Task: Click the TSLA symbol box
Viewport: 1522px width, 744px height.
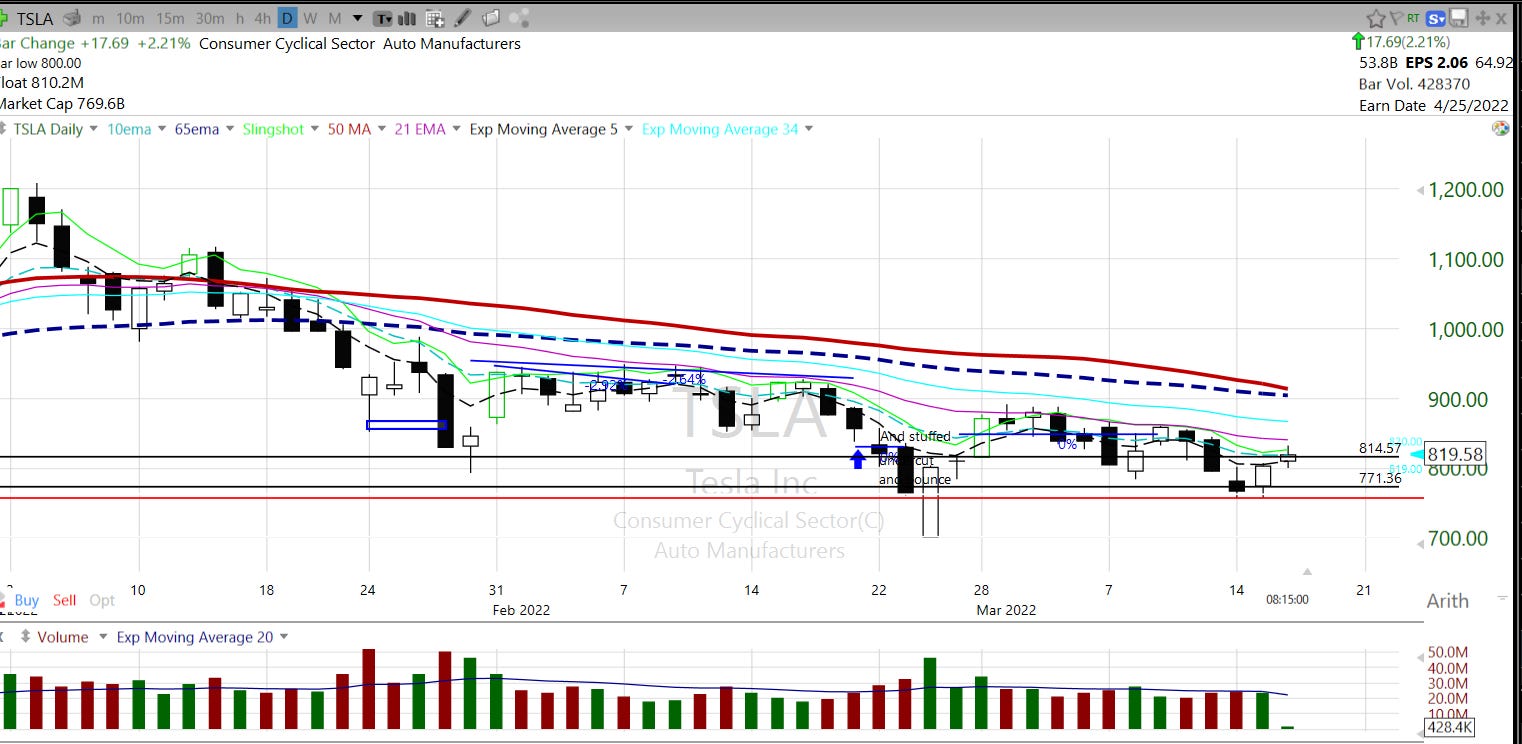Action: pos(35,18)
